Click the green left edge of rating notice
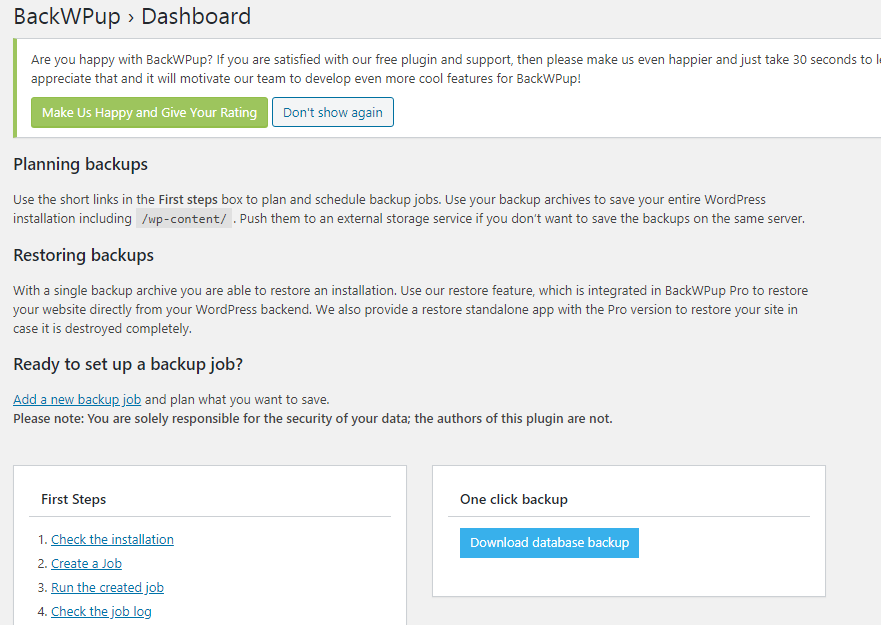Screen dimensions: 881x625 click(15, 88)
